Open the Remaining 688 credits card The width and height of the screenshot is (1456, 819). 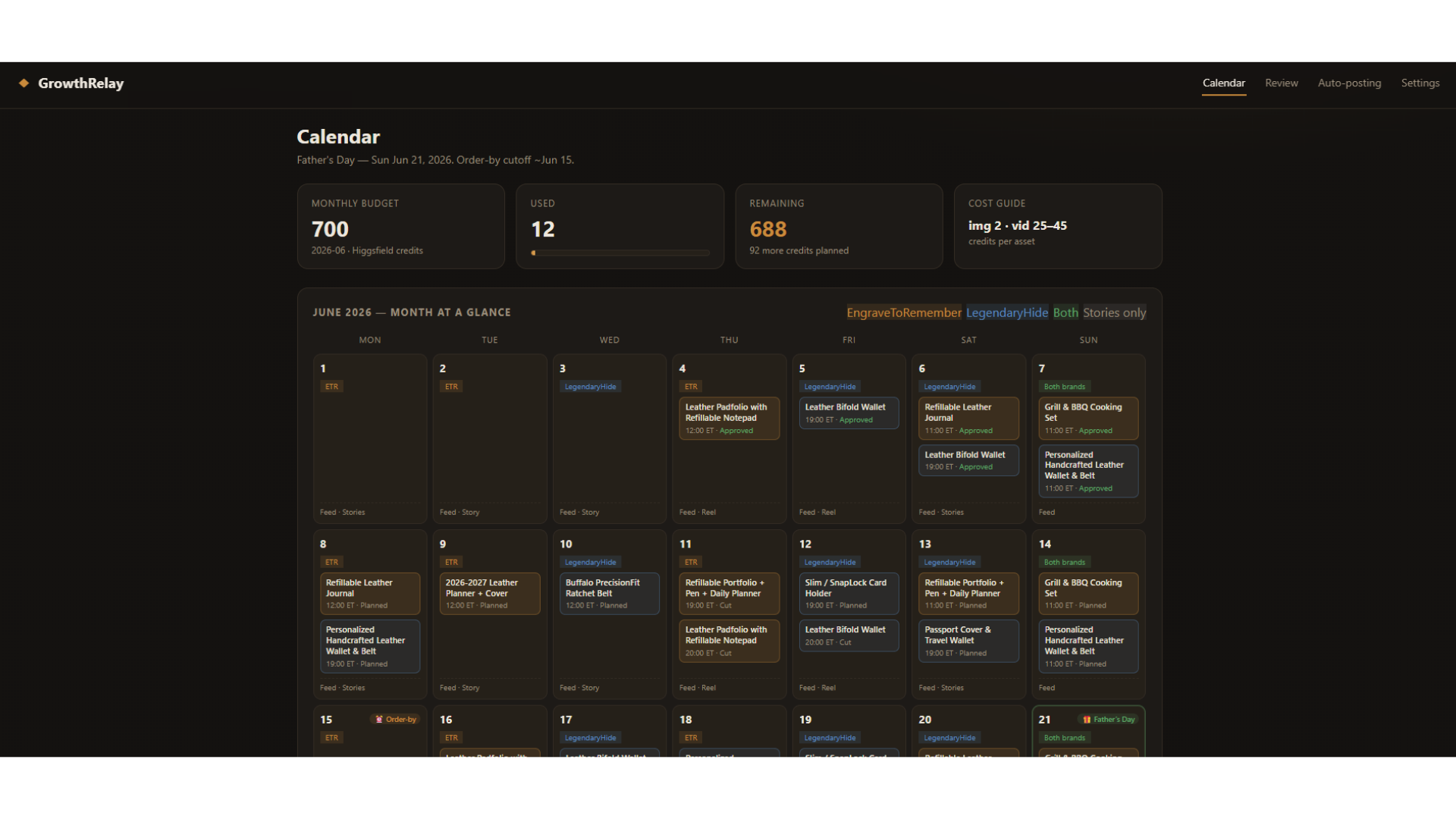[x=839, y=226]
